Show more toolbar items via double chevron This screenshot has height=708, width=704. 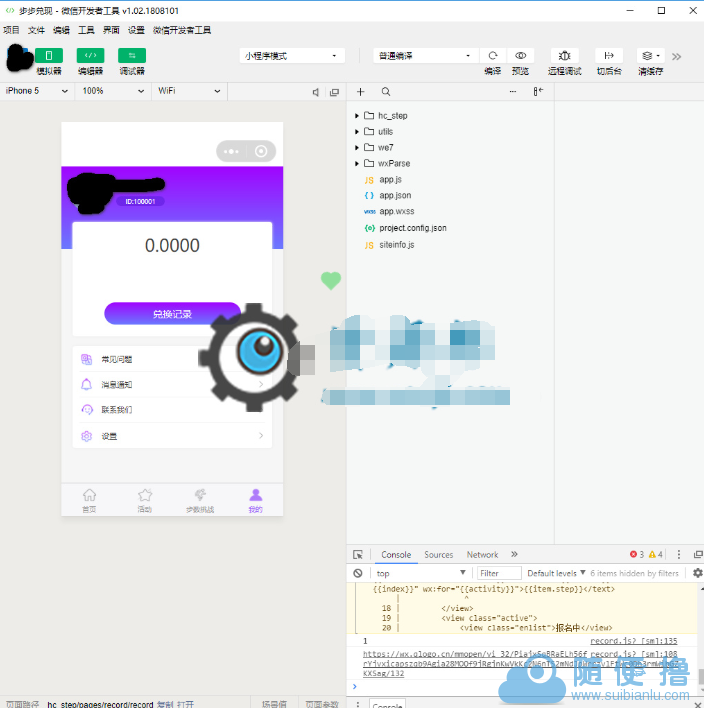pos(676,56)
